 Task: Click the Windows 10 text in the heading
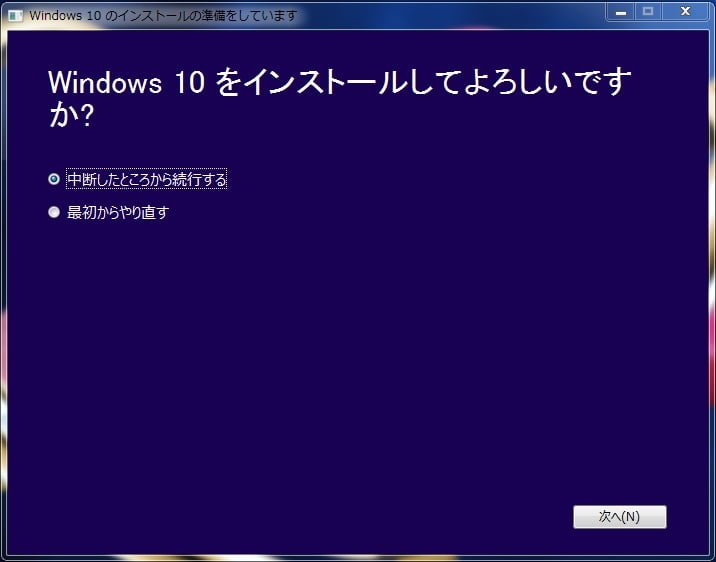click(126, 83)
